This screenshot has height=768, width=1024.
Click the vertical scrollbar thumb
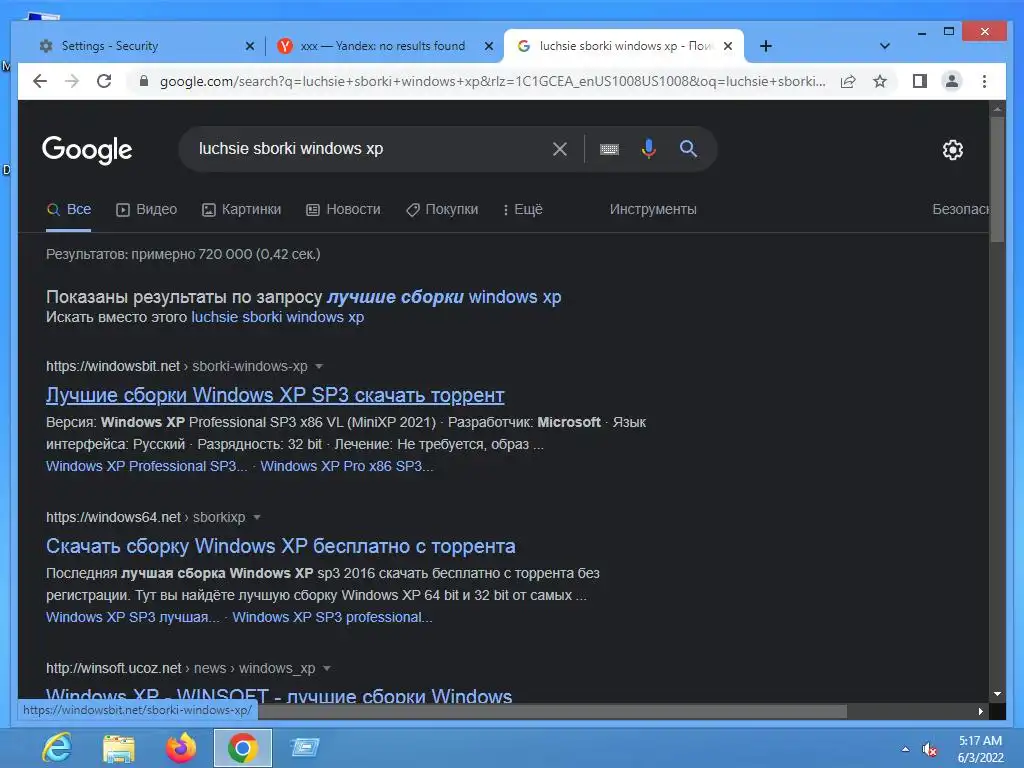coord(997,180)
